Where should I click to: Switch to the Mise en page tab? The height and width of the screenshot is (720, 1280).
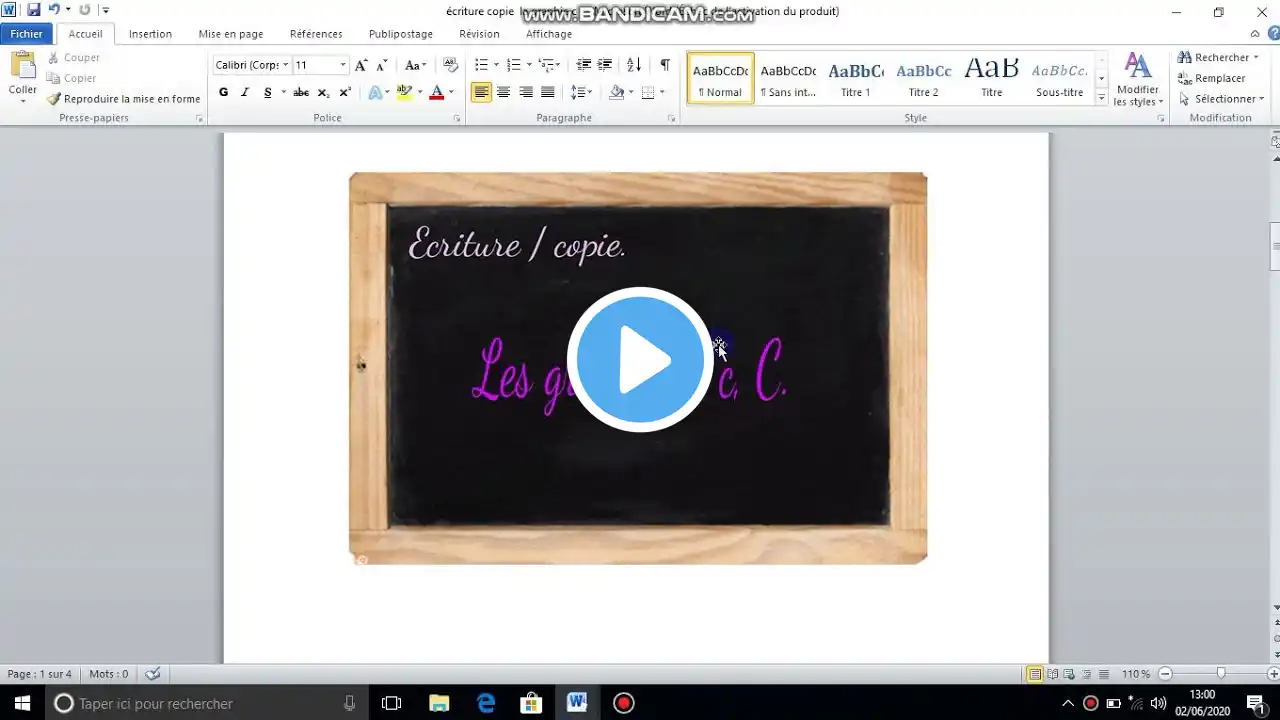tap(231, 34)
